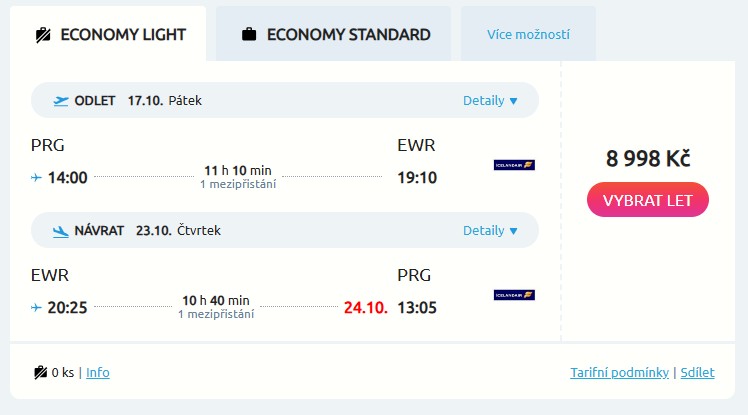Click the Icelandair logo on the outbound flight
Screen dimensions: 748x415
pyautogui.click(x=514, y=165)
